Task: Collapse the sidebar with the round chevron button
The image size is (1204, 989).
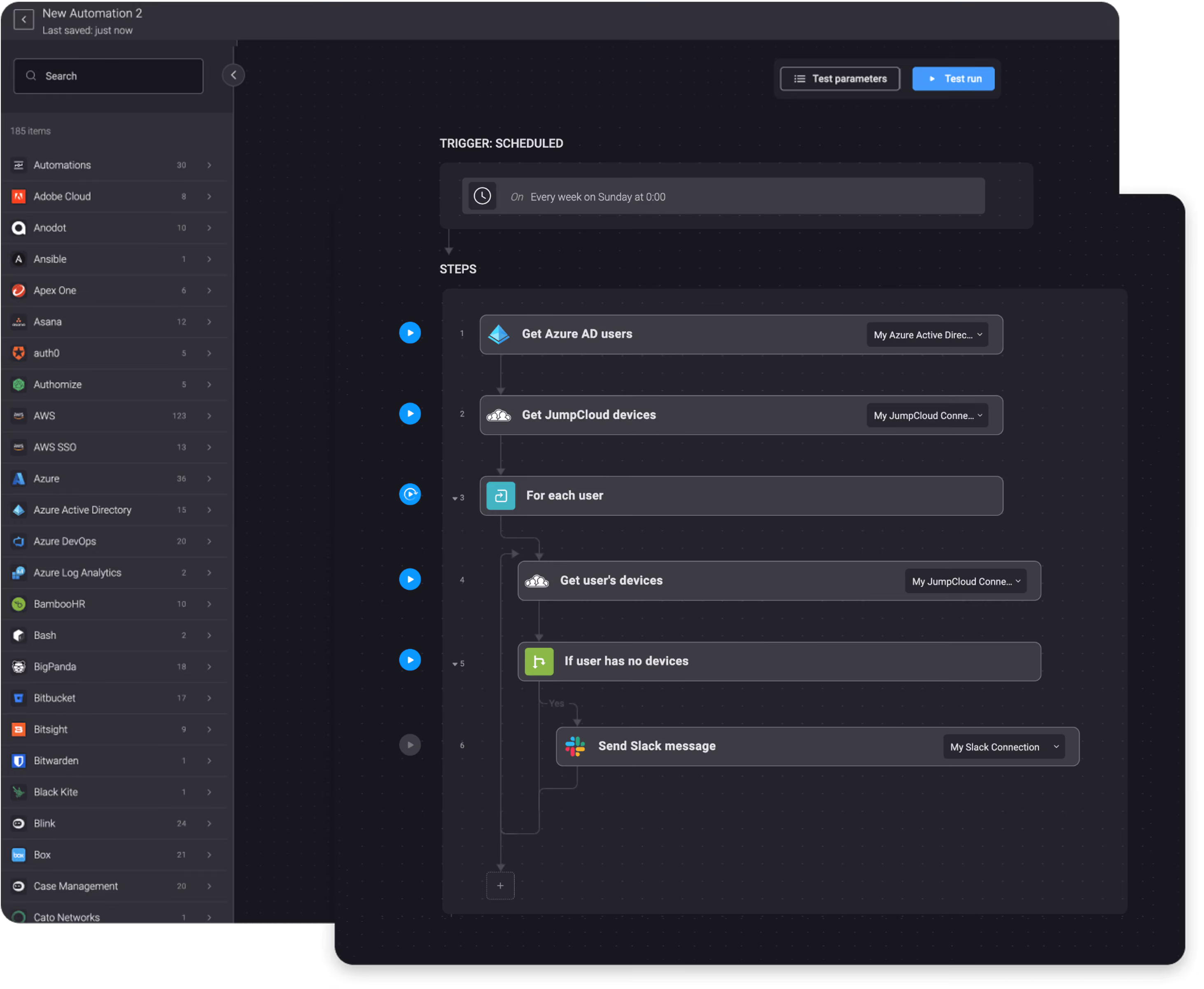Action: click(x=233, y=75)
